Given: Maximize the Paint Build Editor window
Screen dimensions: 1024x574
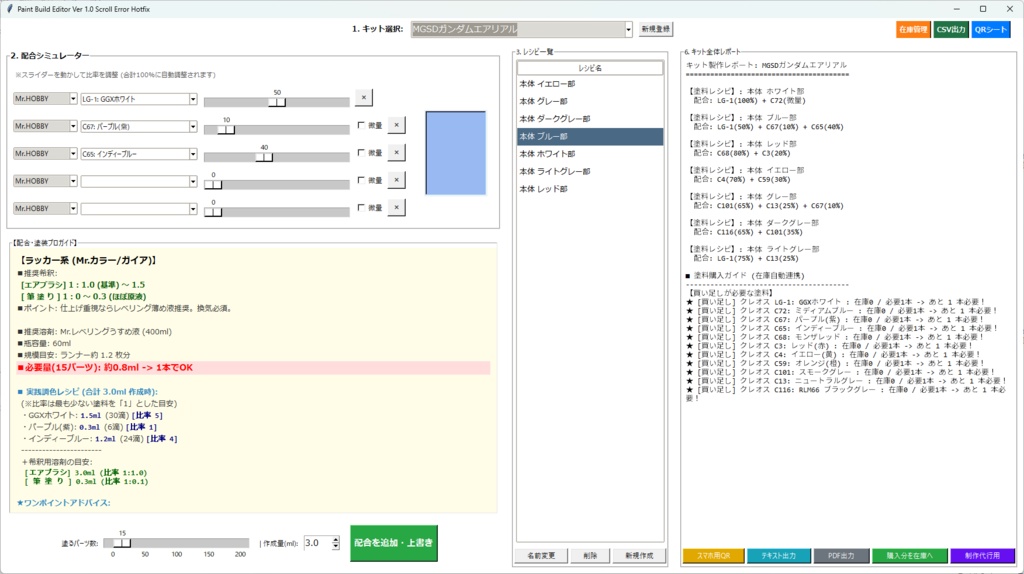Looking at the screenshot, I should [x=983, y=9].
